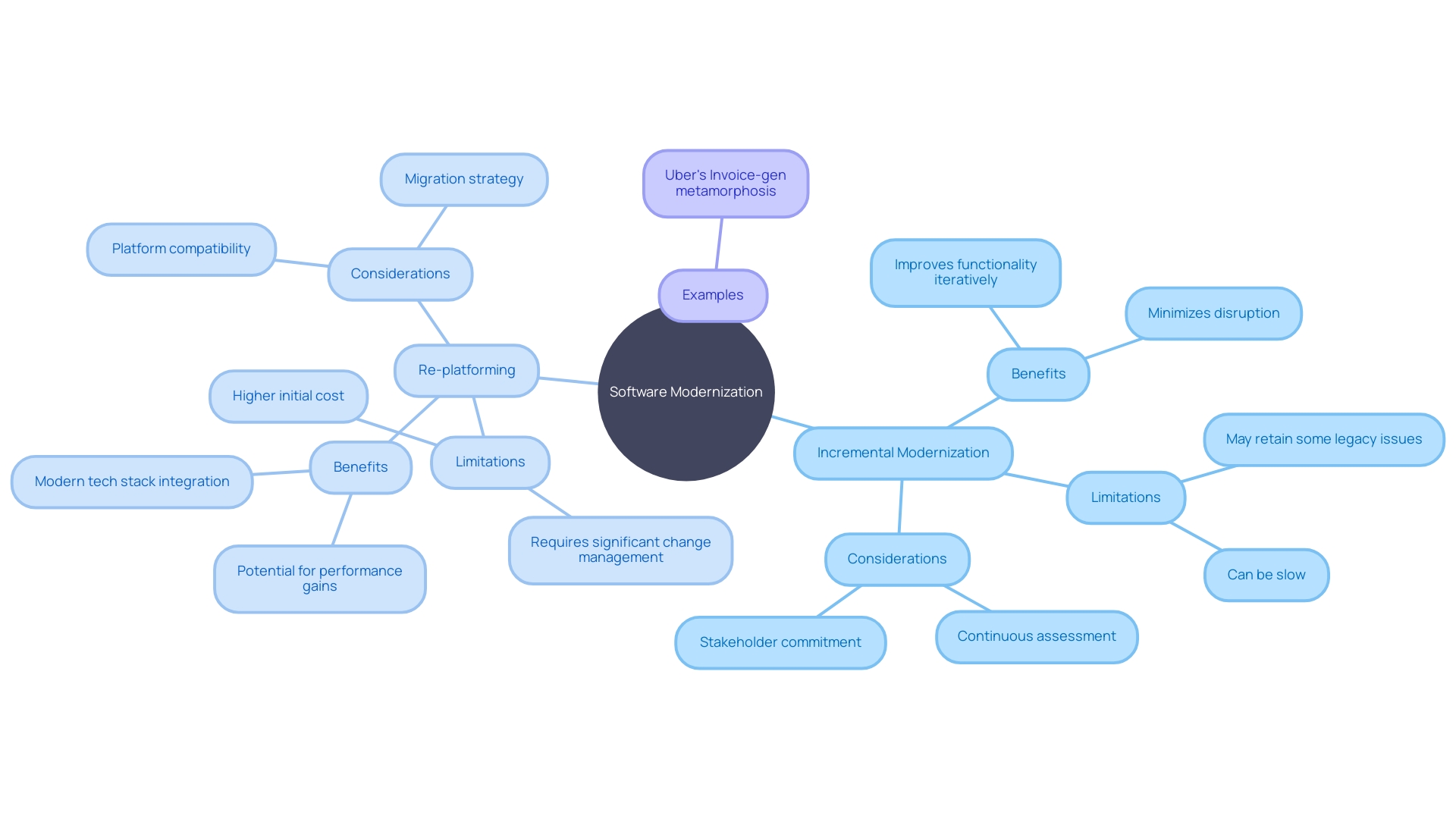Click the Considerations node under Re-platforming

tap(400, 271)
